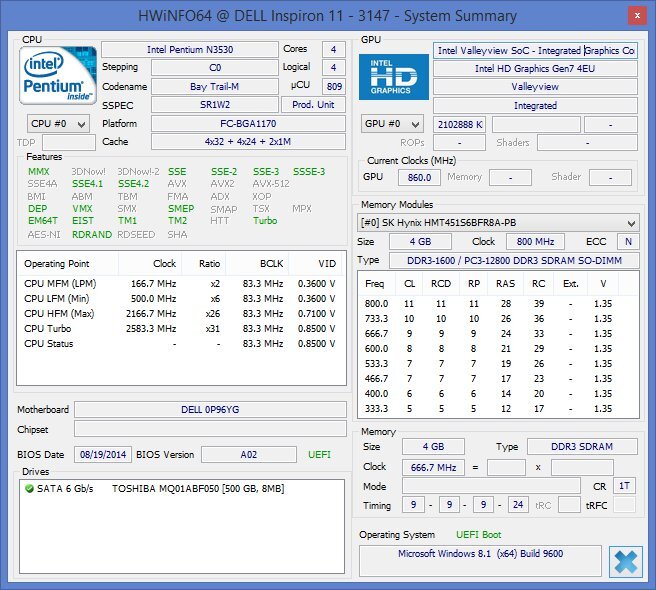Click the SR1W2 SSPEC value
Viewport: 656px width, 590px height.
(215, 105)
